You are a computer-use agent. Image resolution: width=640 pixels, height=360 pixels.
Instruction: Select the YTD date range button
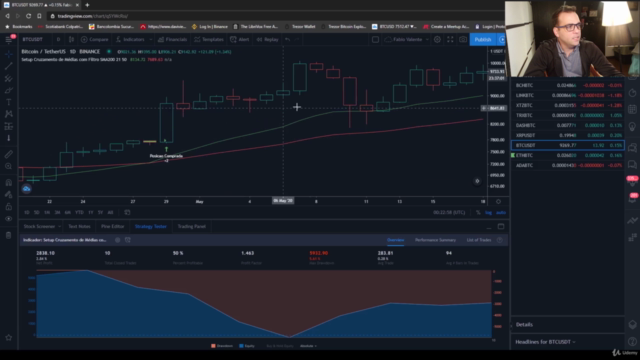tap(79, 213)
